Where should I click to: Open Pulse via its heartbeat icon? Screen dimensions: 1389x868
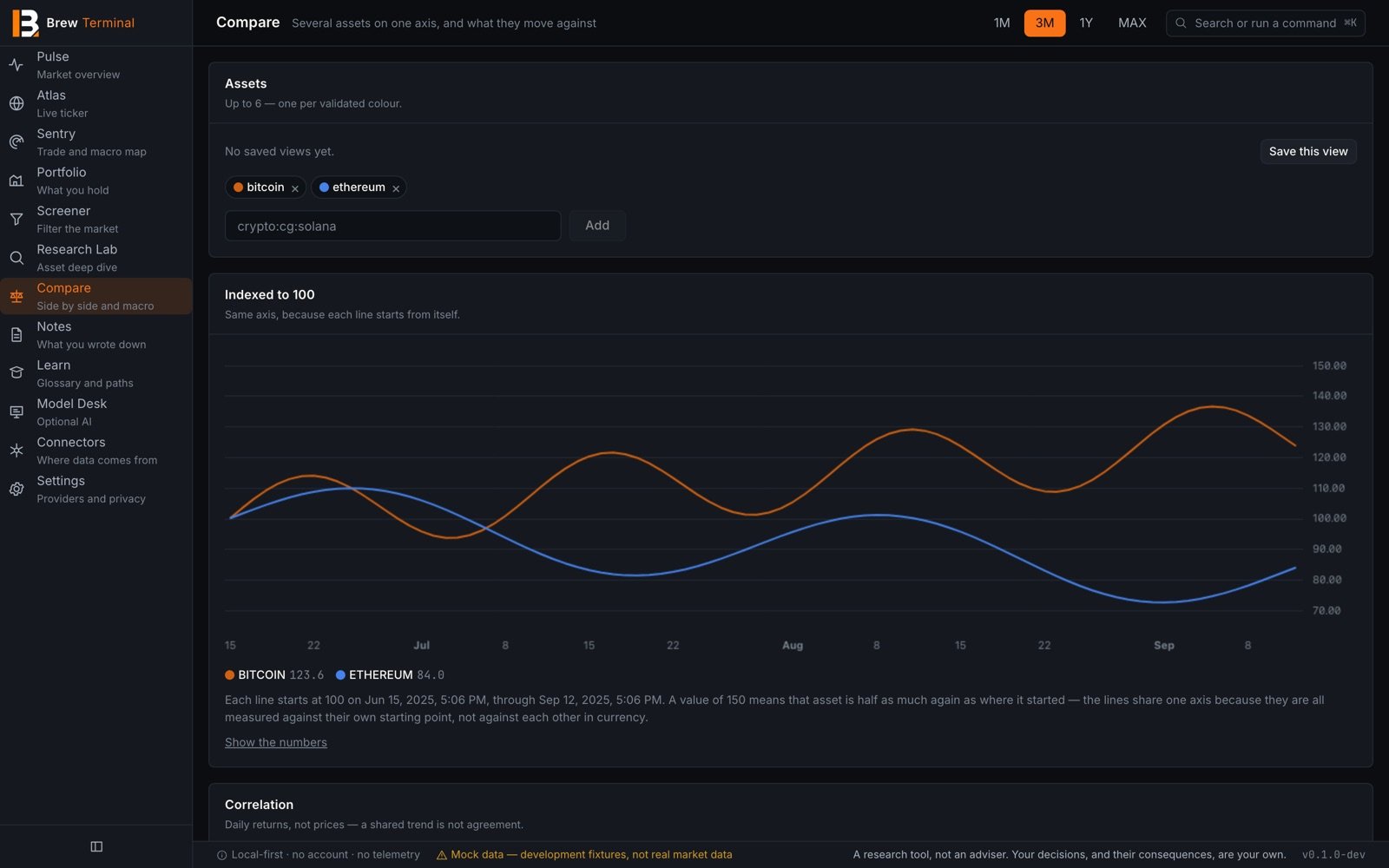pos(16,65)
